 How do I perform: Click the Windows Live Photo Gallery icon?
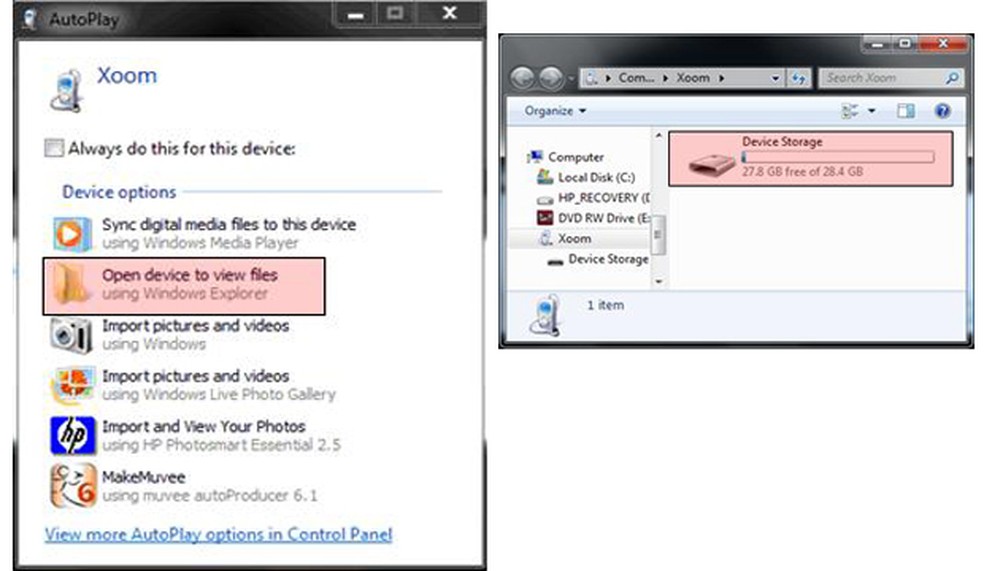click(72, 385)
